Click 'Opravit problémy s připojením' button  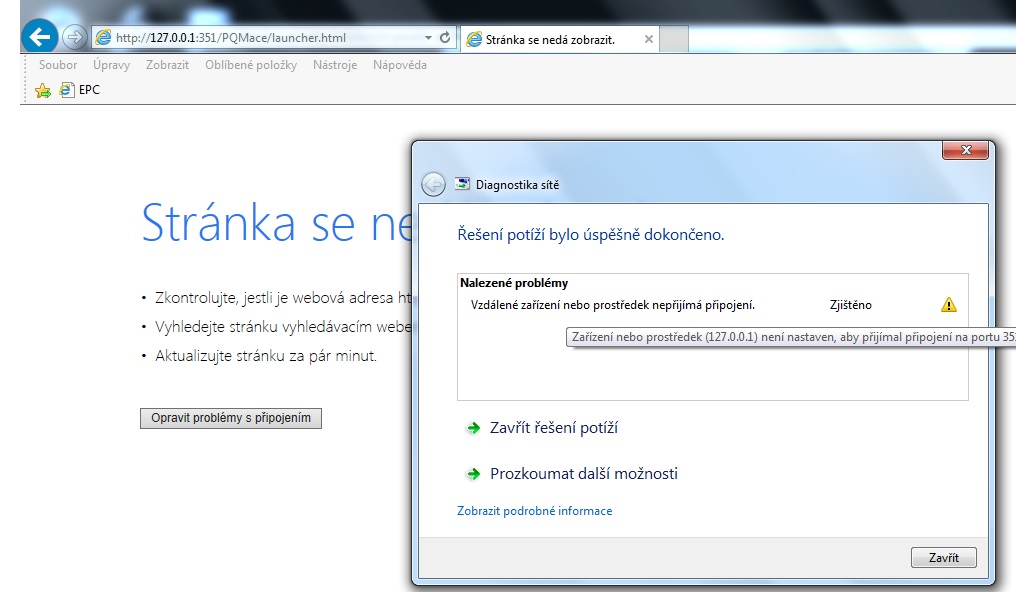[x=231, y=418]
